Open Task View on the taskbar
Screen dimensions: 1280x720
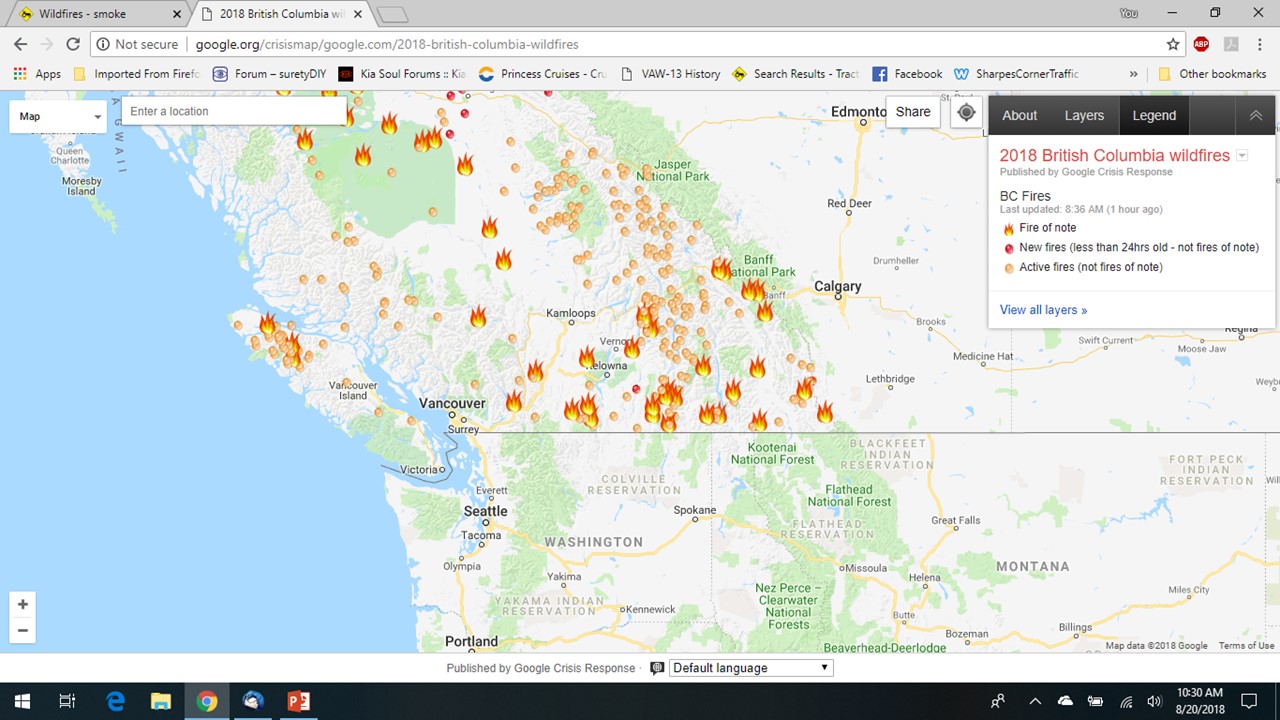[x=67, y=701]
